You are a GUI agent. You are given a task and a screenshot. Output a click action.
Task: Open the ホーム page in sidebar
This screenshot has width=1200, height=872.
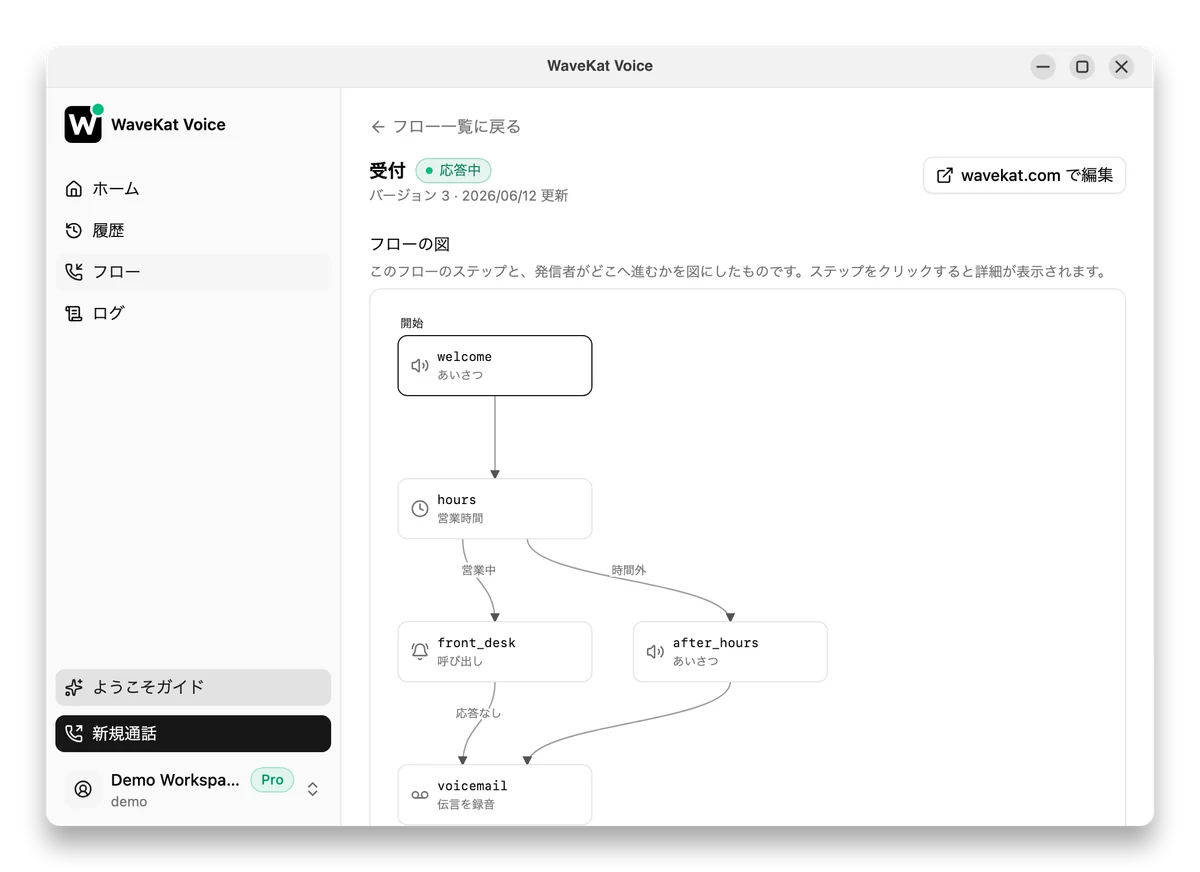point(193,189)
